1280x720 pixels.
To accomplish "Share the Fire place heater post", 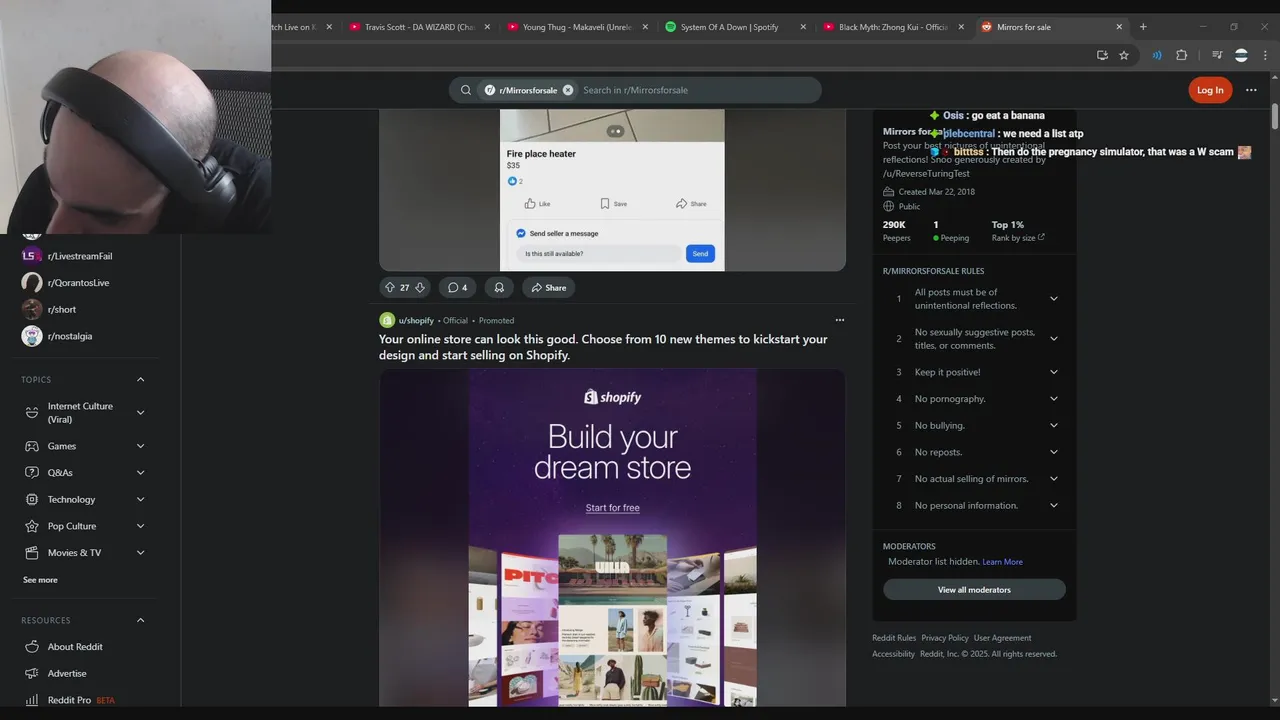I will tap(548, 287).
